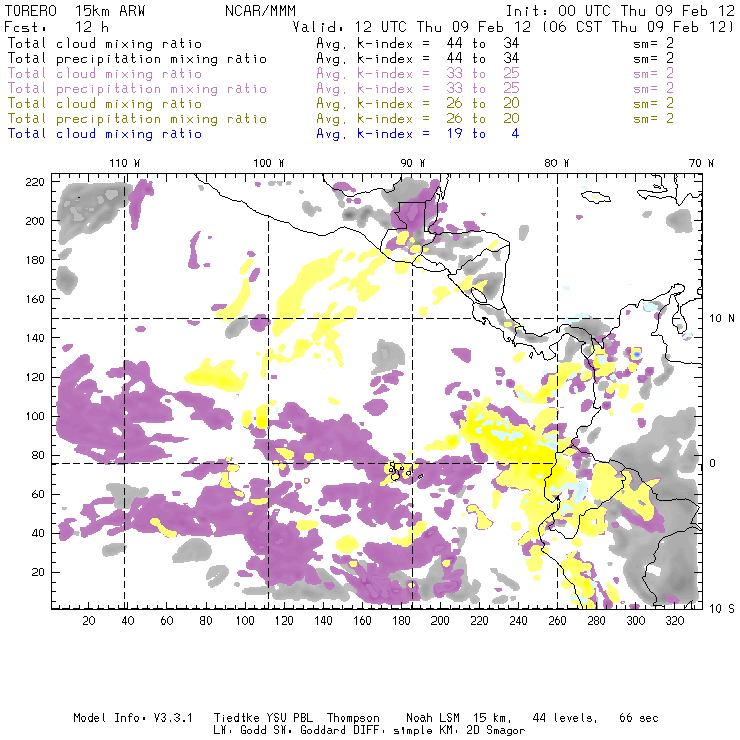740x740 pixels.
Task: Click the "100 W" longitude label
Action: [x=269, y=163]
